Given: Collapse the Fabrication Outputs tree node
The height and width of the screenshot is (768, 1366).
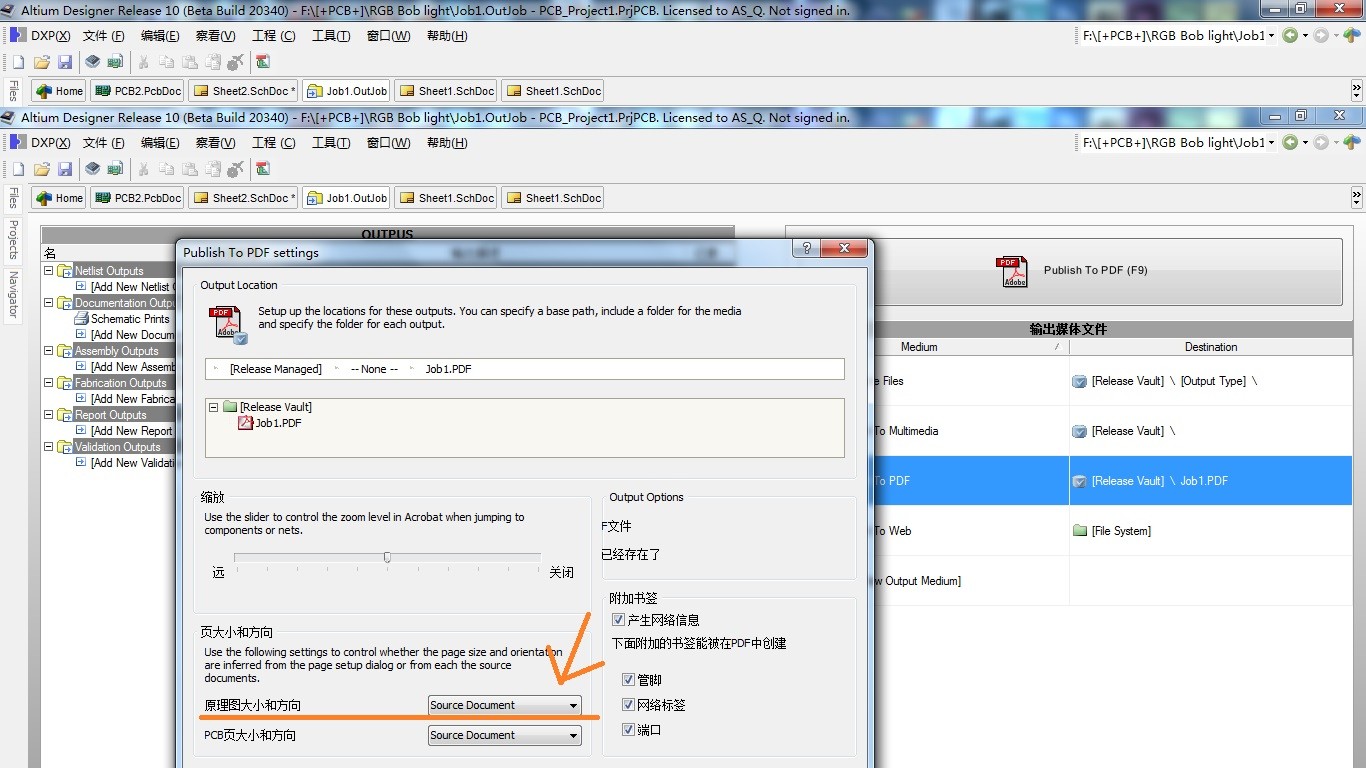Looking at the screenshot, I should click(x=49, y=383).
